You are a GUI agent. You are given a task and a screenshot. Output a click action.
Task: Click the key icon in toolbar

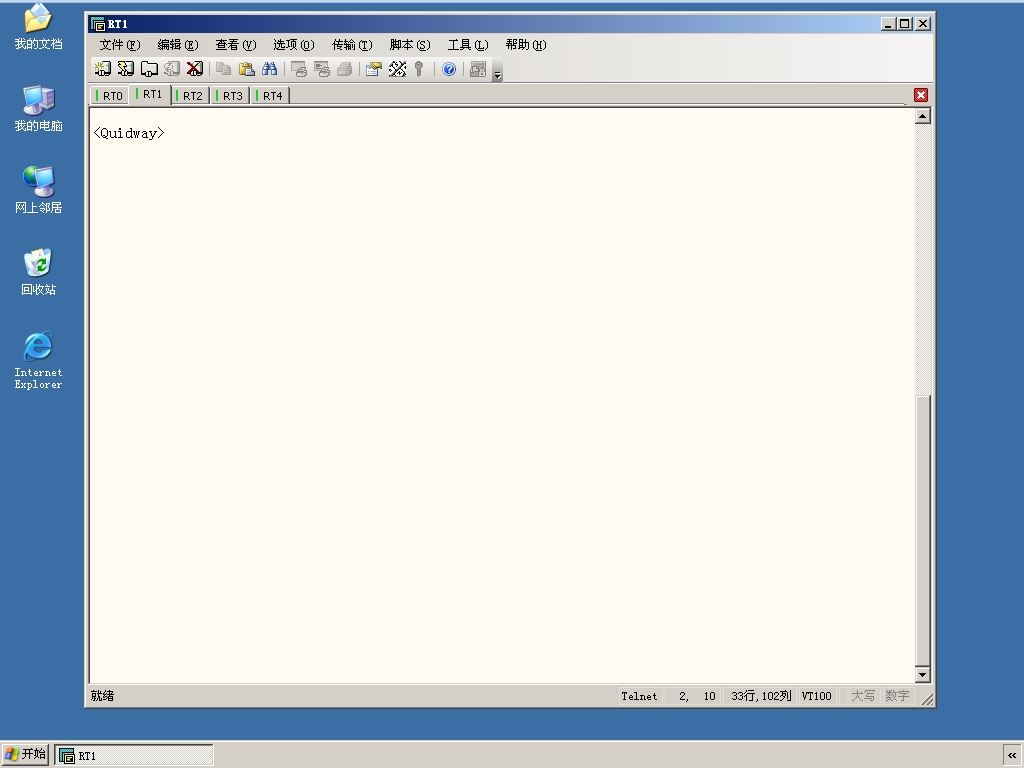419,69
